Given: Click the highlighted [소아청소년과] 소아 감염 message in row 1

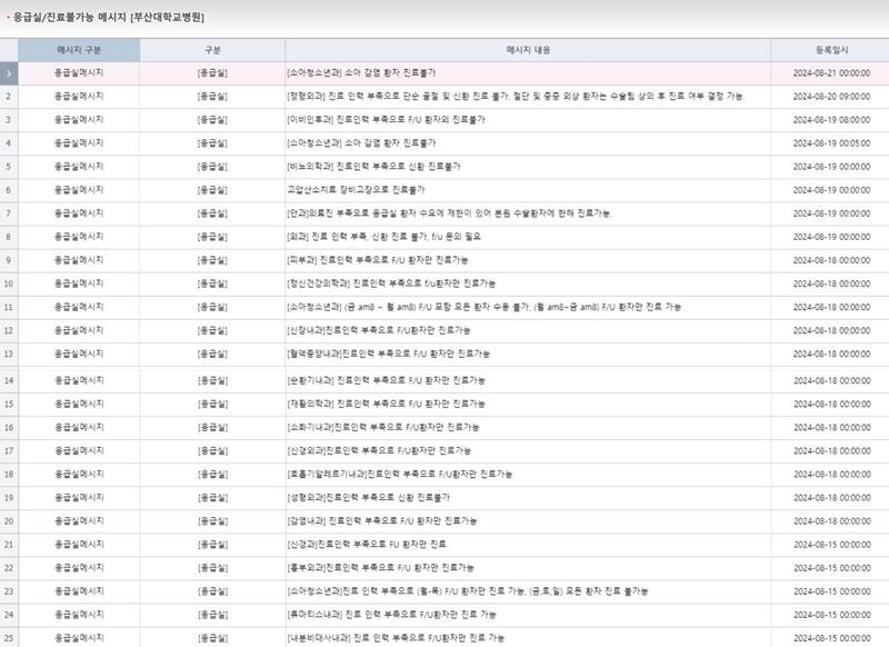Looking at the screenshot, I should coord(361,73).
